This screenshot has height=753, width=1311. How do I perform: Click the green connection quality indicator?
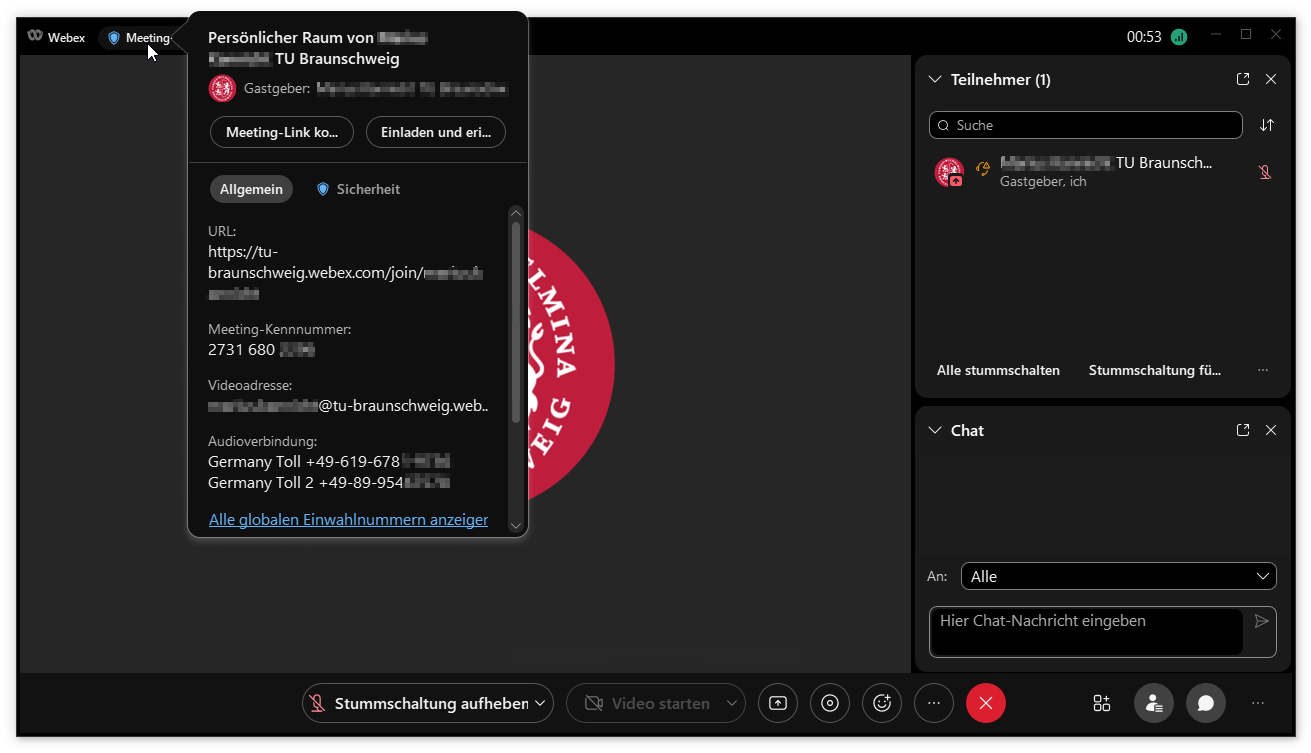coord(1179,37)
